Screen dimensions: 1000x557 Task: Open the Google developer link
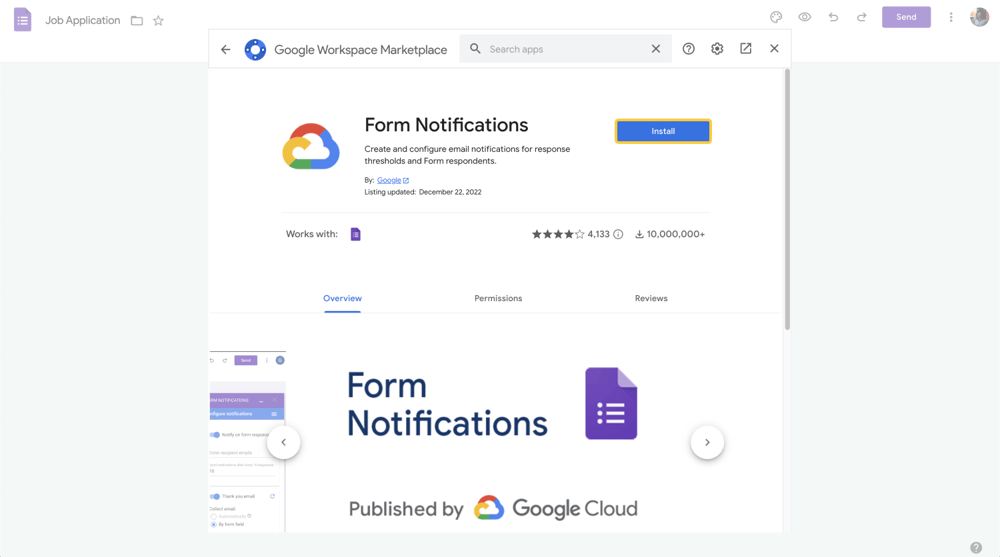(389, 180)
